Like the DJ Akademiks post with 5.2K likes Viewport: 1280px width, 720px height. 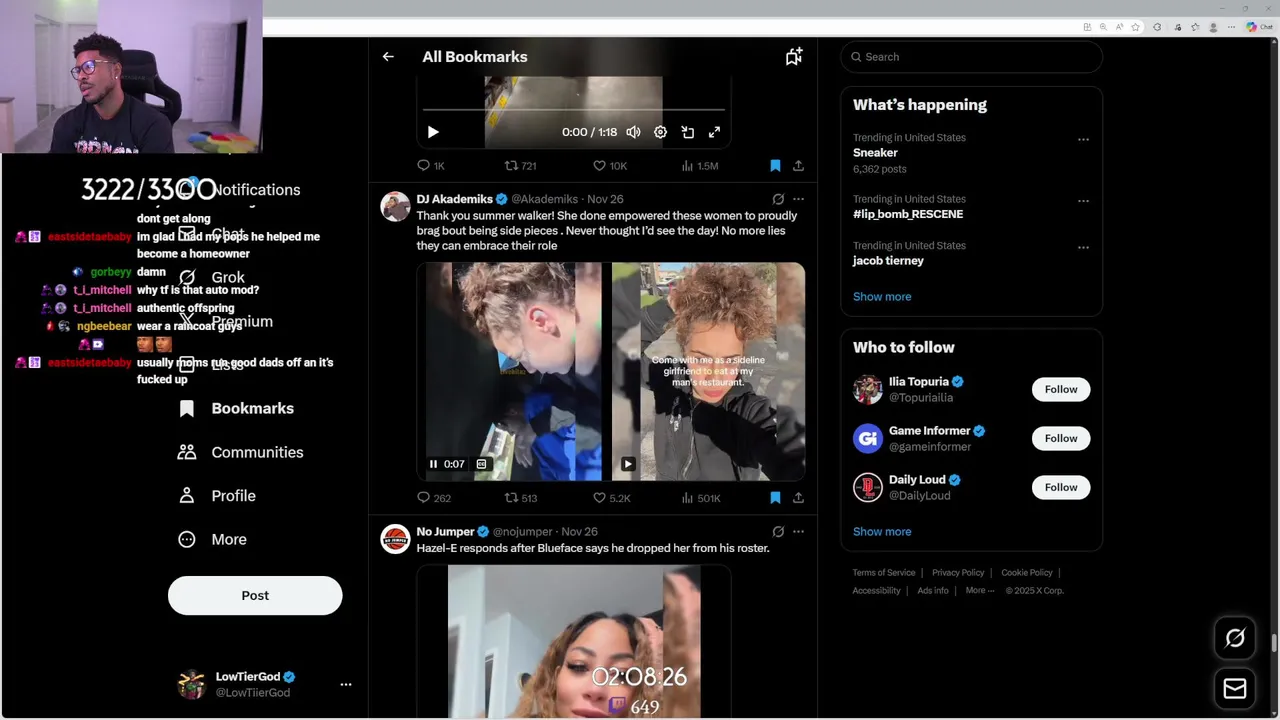[611, 498]
